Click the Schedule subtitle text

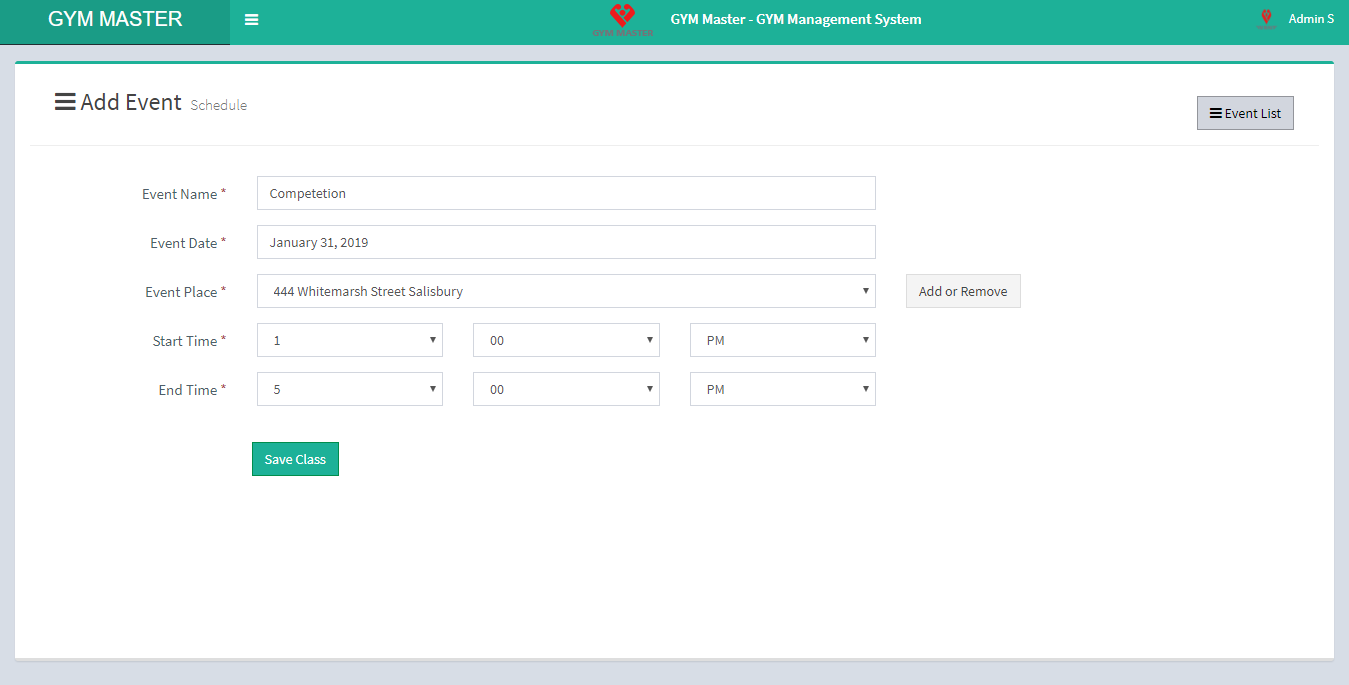pyautogui.click(x=218, y=105)
